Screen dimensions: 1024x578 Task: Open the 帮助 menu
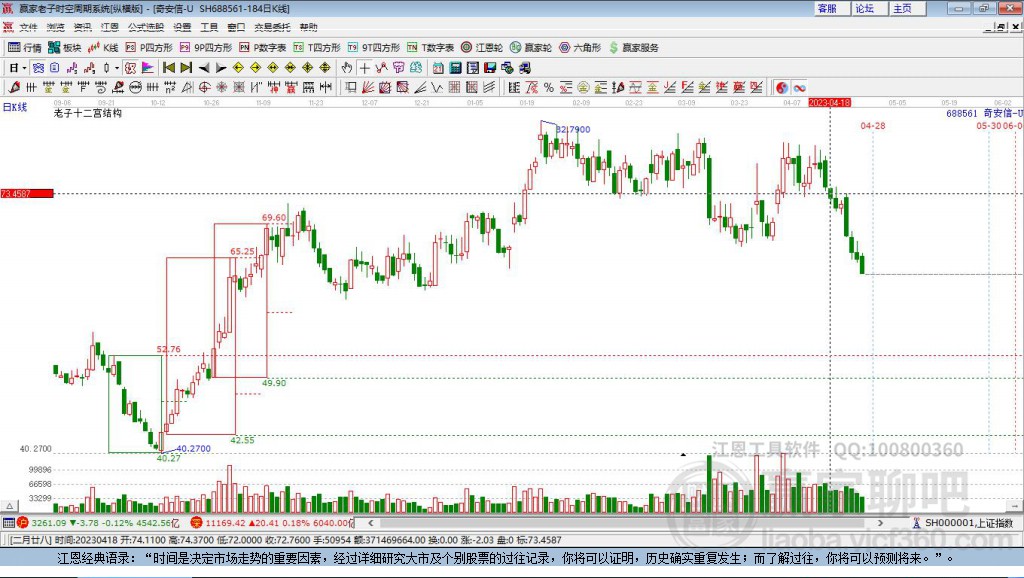(x=308, y=27)
